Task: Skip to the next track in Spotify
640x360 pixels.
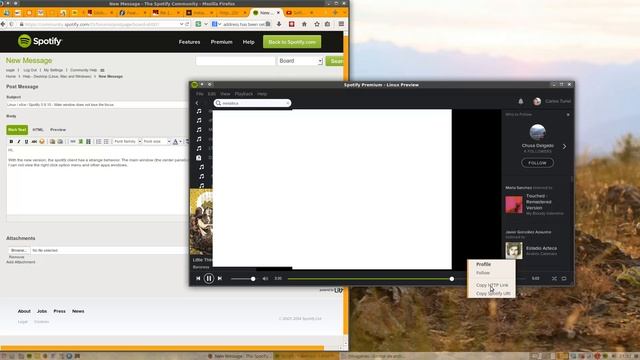Action: pos(220,278)
